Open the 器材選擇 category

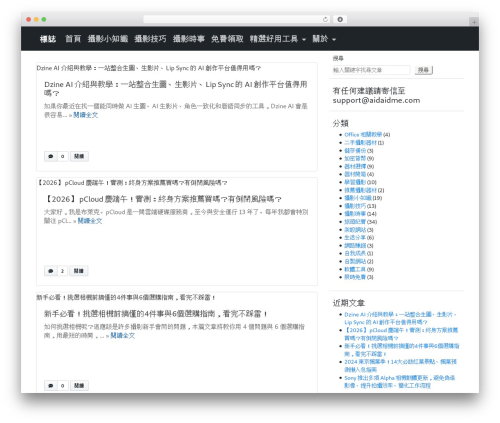355,166
